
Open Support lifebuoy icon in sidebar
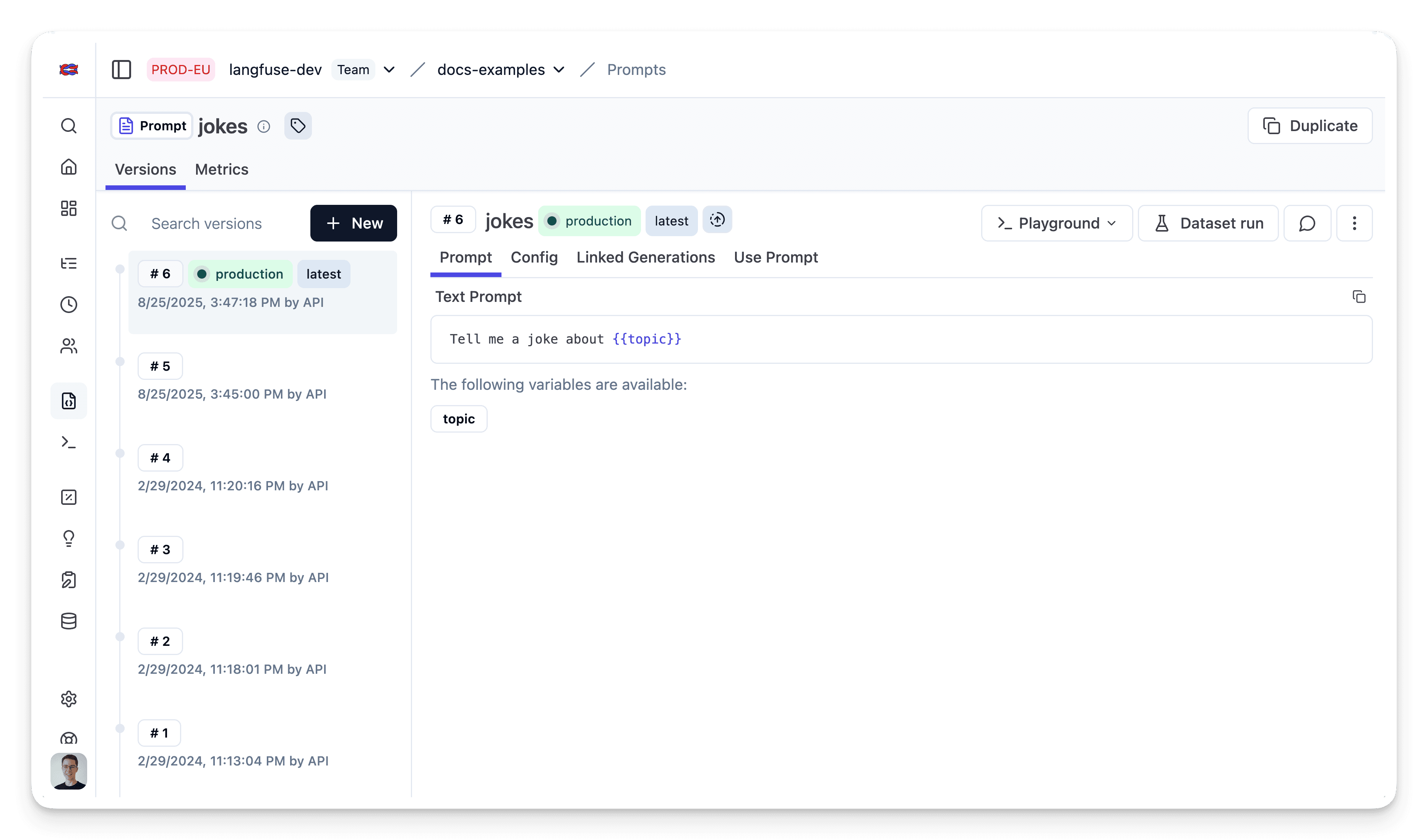68,738
